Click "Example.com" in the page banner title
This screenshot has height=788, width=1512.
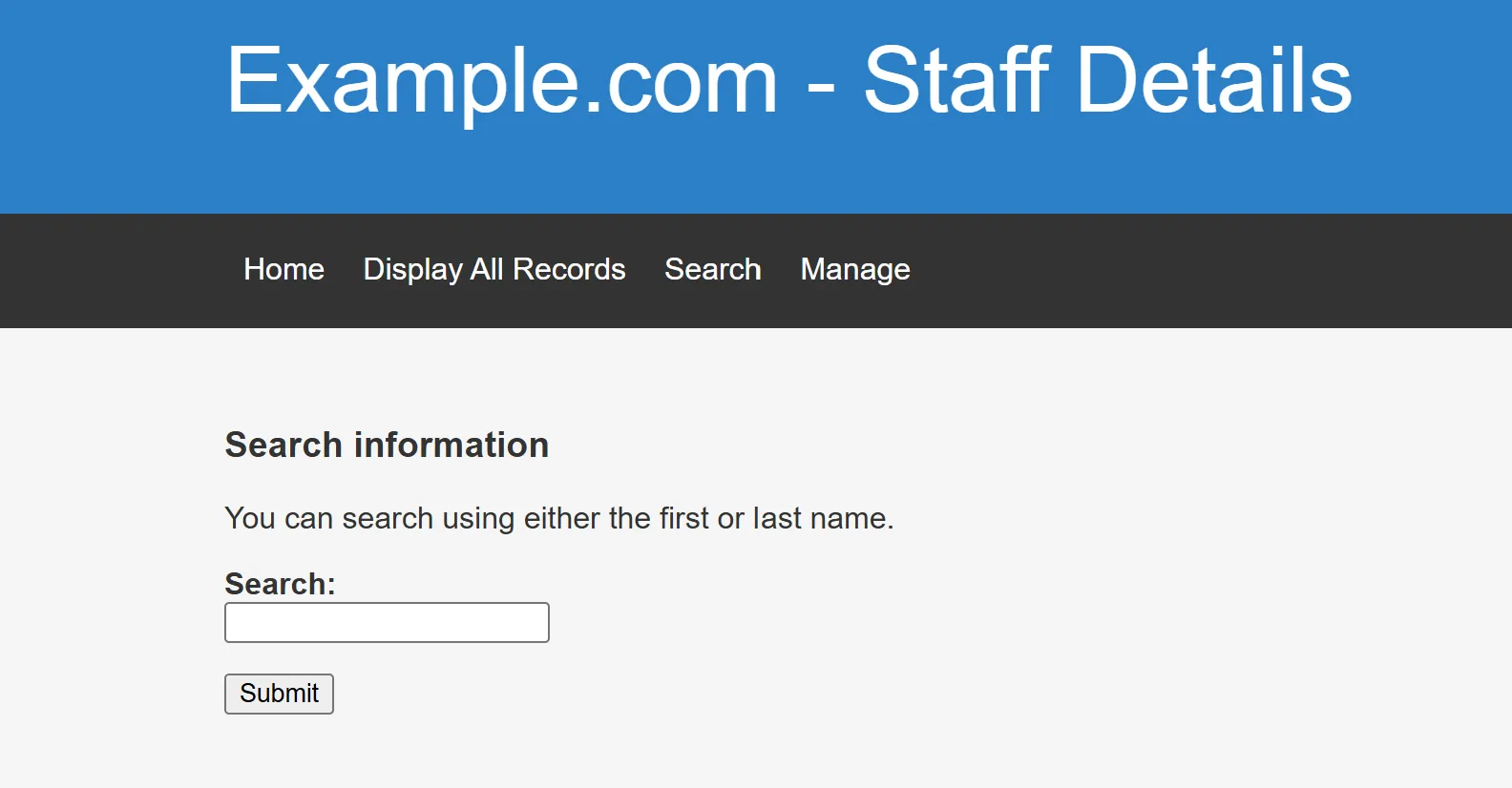[502, 81]
